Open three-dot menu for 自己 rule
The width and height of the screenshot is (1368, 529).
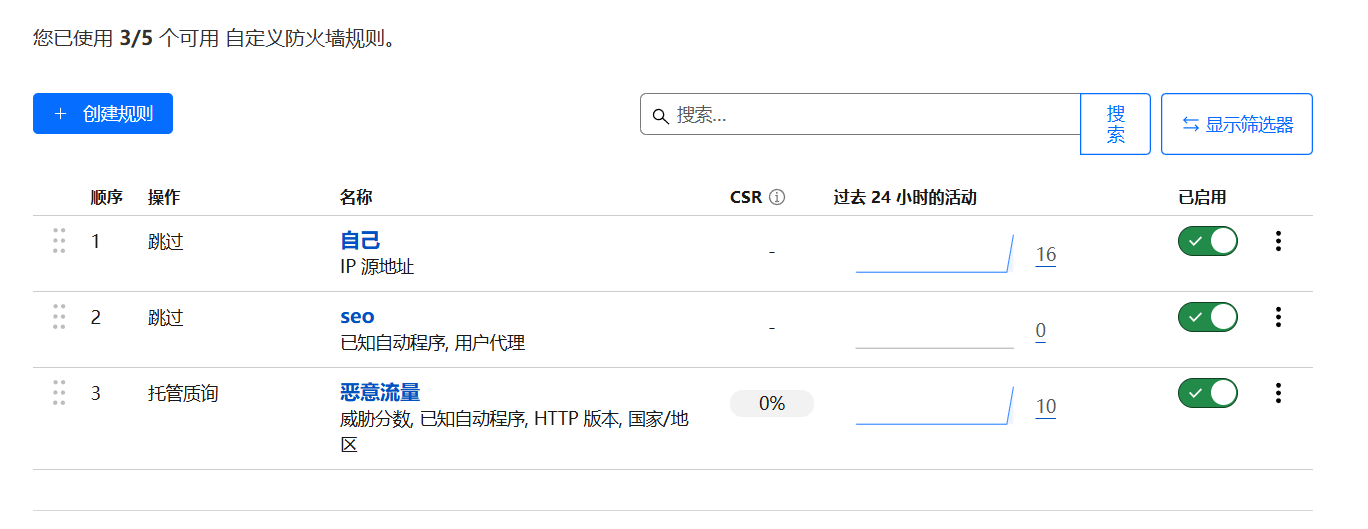click(1277, 241)
